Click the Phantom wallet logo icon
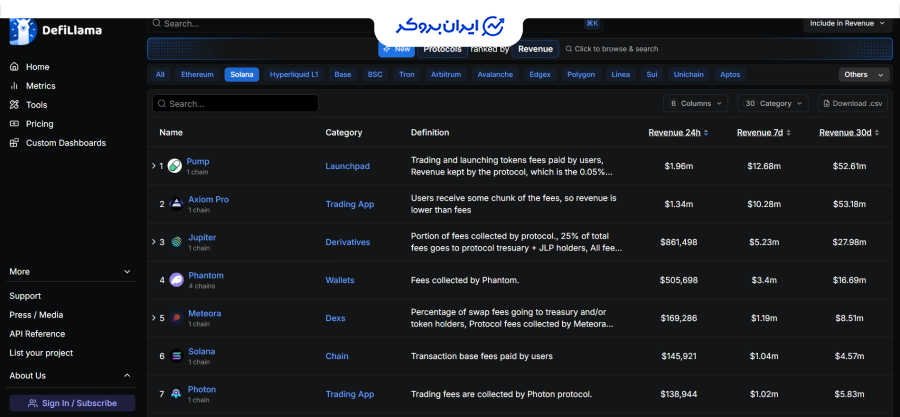The height and width of the screenshot is (417, 900). pos(176,280)
